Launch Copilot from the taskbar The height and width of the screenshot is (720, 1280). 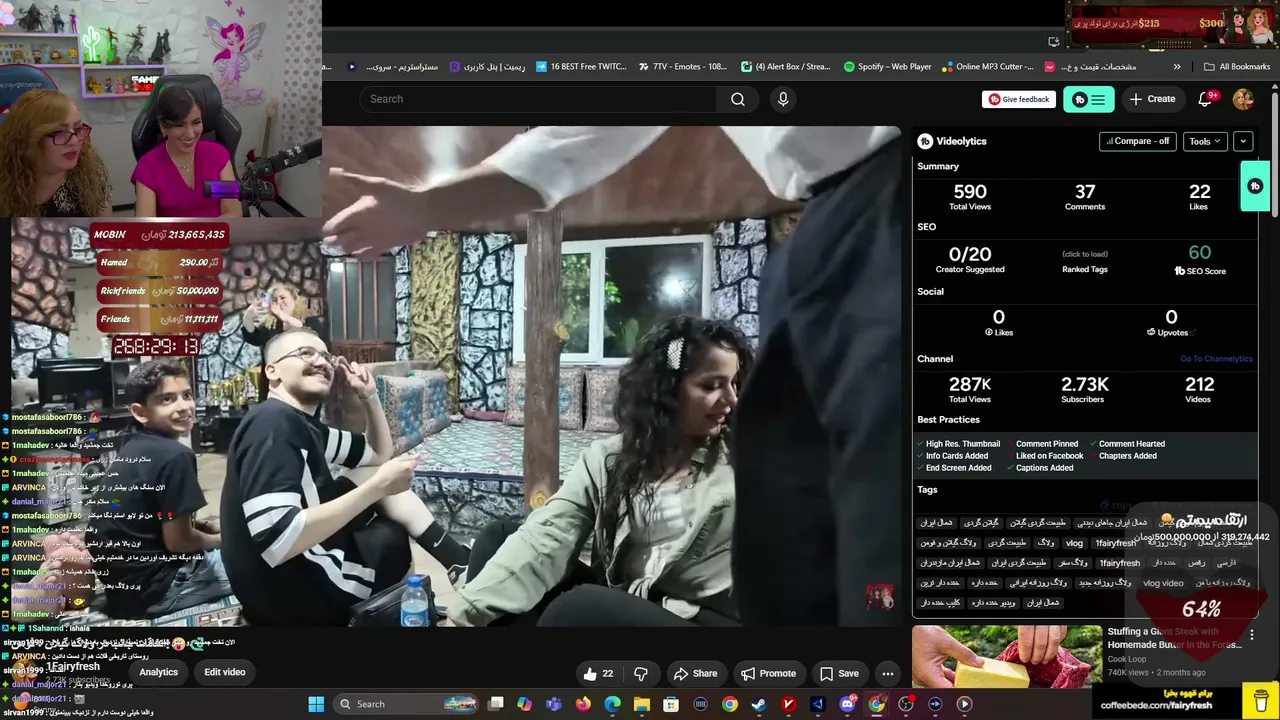coord(525,704)
